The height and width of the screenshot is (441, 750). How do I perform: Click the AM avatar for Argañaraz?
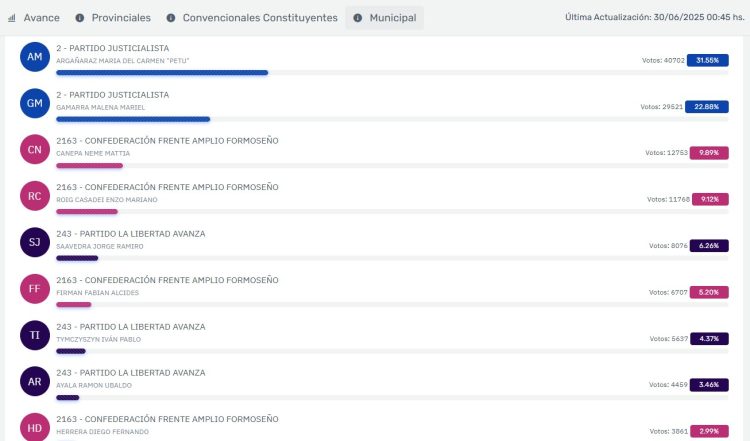[x=35, y=57]
